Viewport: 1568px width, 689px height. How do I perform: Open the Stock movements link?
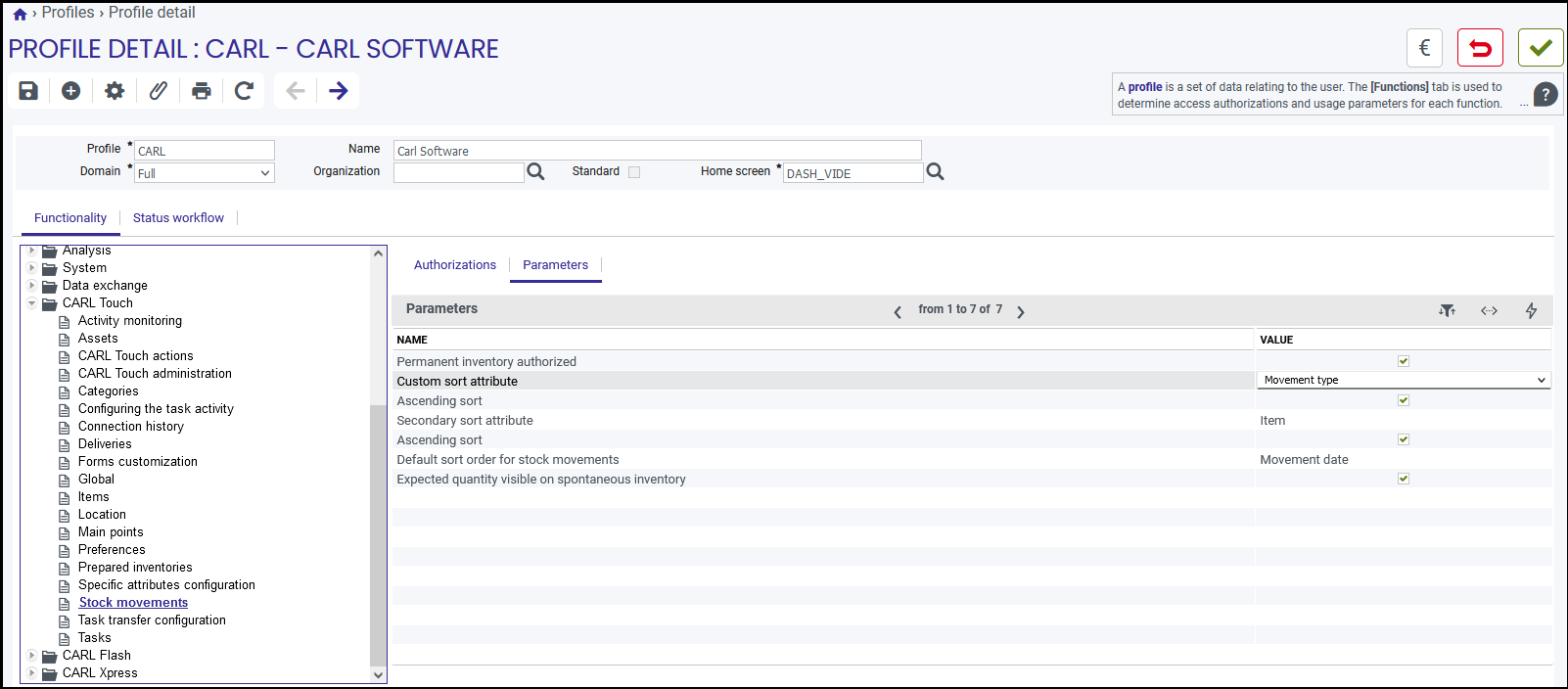tap(133, 603)
